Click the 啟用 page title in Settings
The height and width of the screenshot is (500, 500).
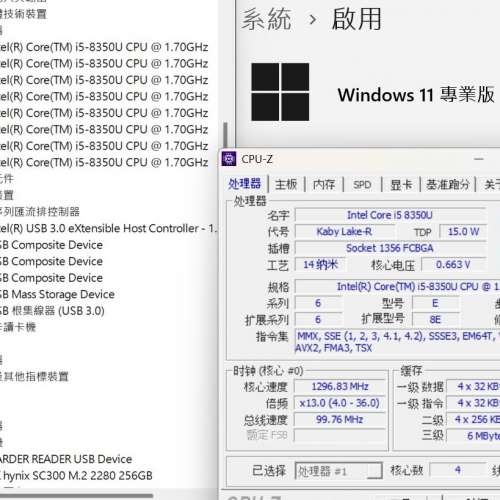click(x=356, y=19)
